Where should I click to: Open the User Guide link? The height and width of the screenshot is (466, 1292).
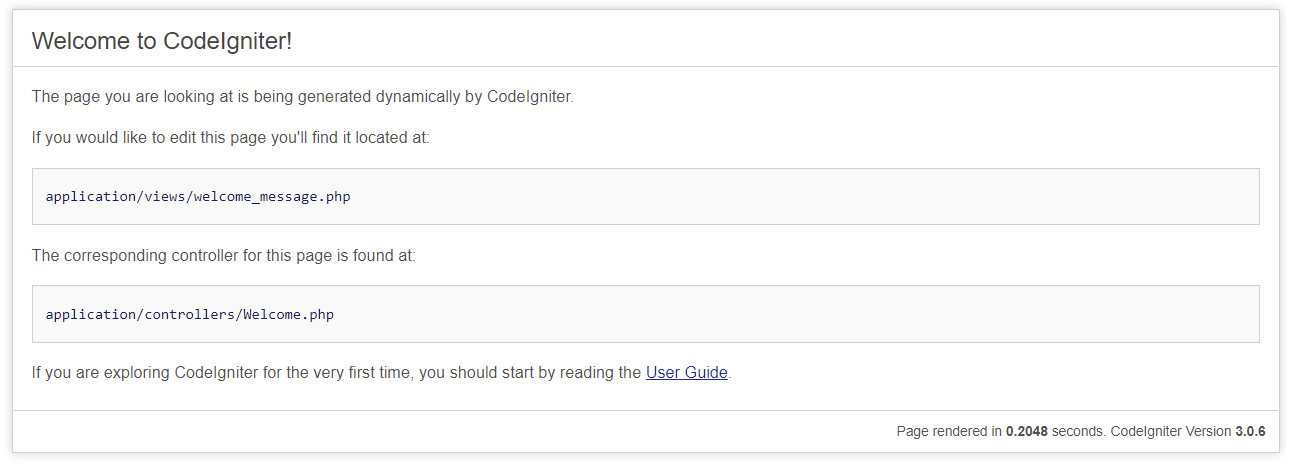pos(686,373)
